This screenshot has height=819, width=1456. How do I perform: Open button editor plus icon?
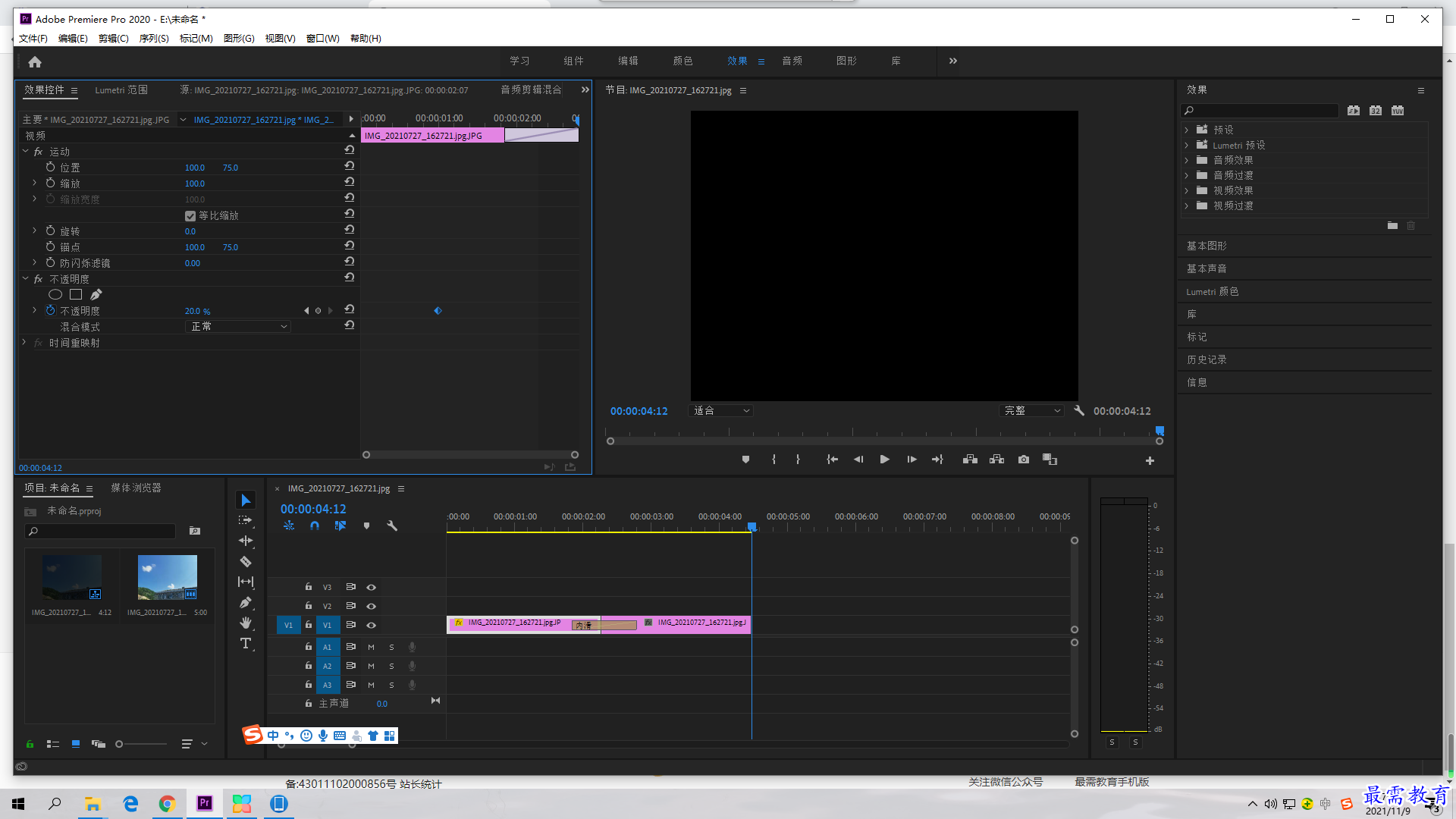tap(1150, 460)
